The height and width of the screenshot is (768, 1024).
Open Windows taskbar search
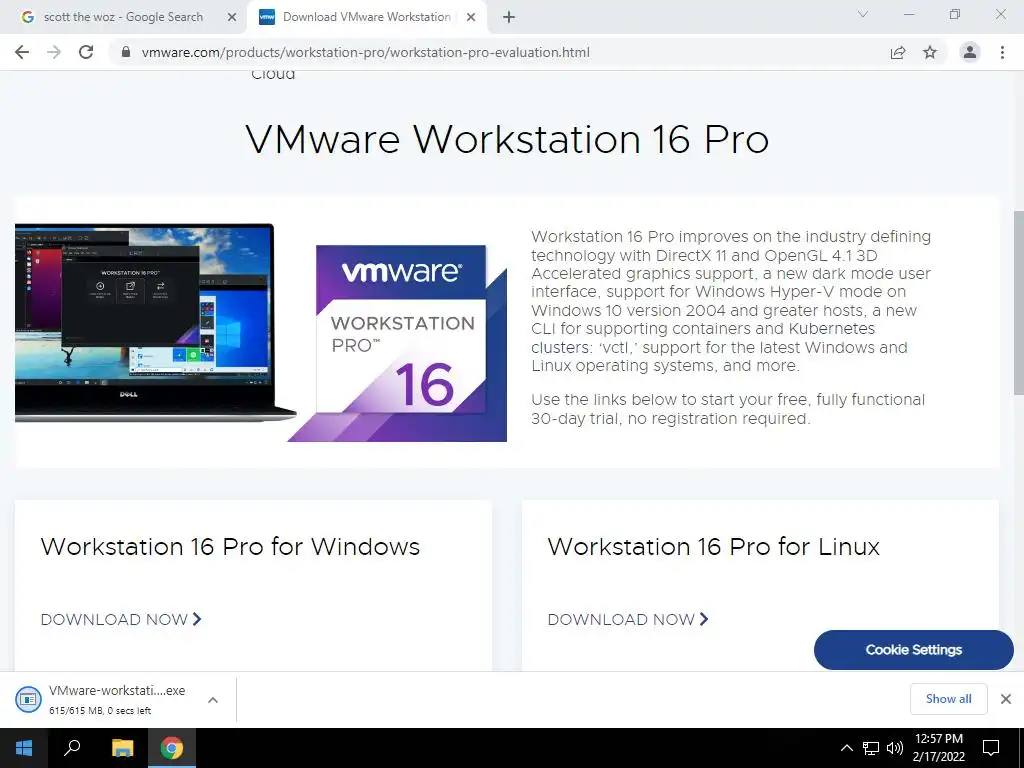coord(72,748)
